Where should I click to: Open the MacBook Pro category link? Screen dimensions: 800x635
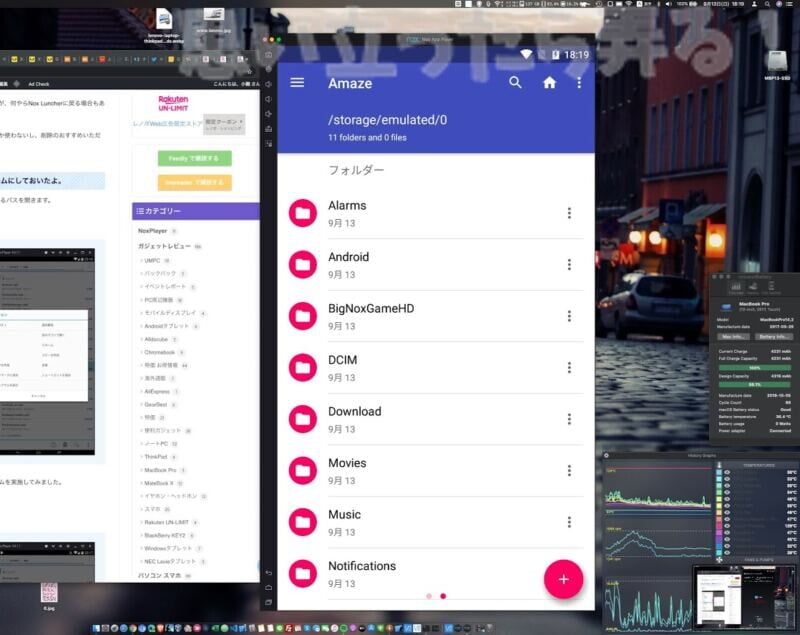(x=160, y=470)
